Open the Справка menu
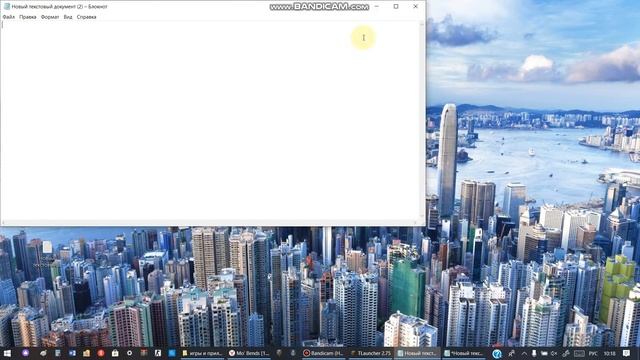This screenshot has height=360, width=640. pos(87,17)
